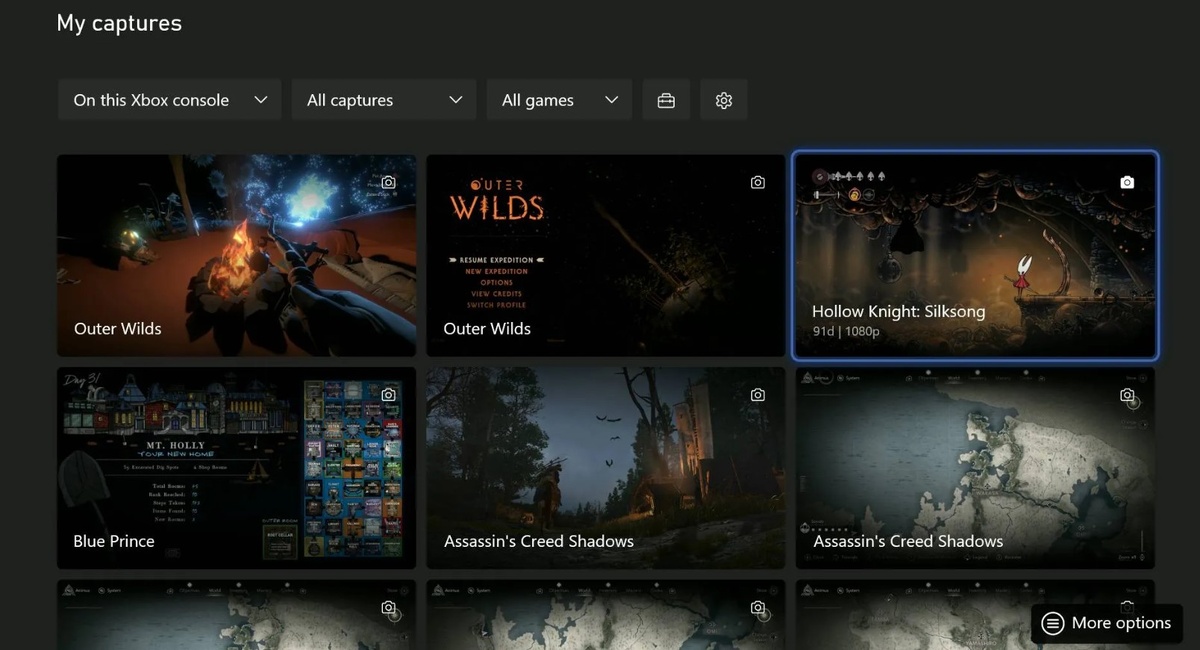Open the Assassin's Creed Shadows map capture
Image resolution: width=1200 pixels, height=650 pixels.
click(975, 468)
